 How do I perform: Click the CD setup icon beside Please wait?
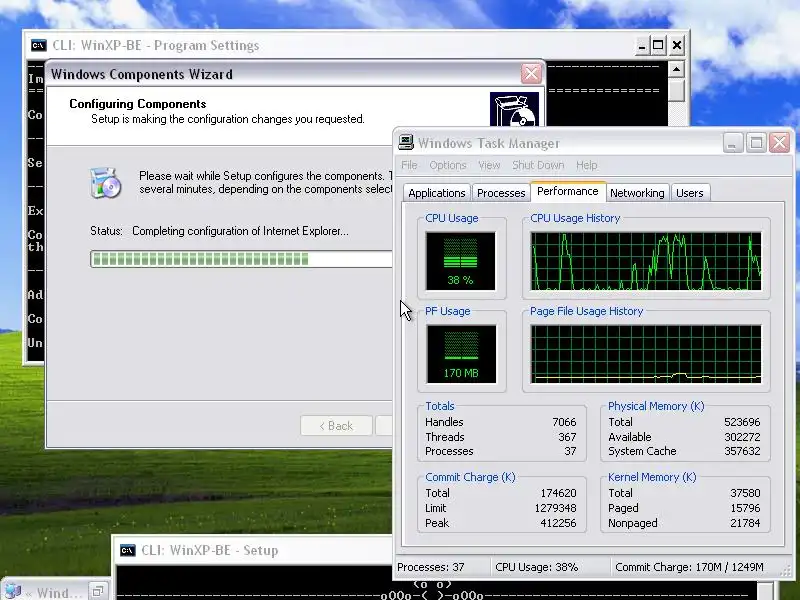[x=106, y=182]
